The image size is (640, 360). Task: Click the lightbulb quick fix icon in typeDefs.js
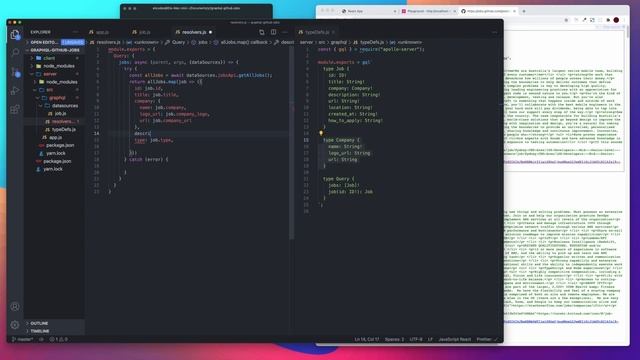(x=321, y=133)
